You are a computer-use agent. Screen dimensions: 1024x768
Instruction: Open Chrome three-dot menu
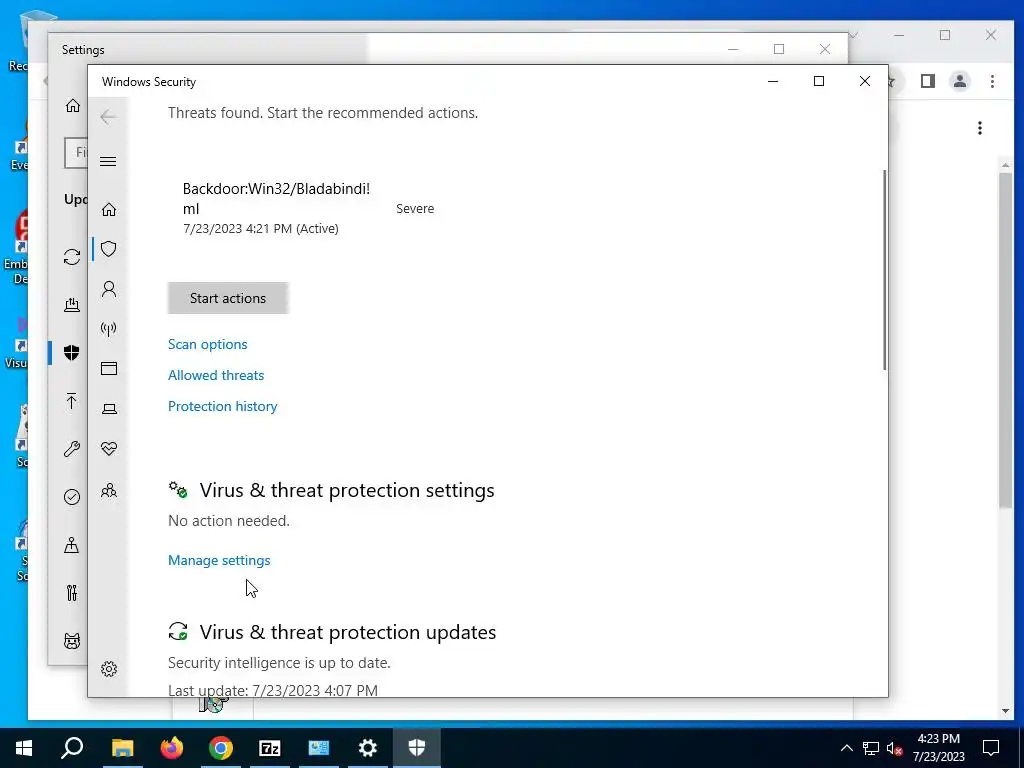click(992, 82)
